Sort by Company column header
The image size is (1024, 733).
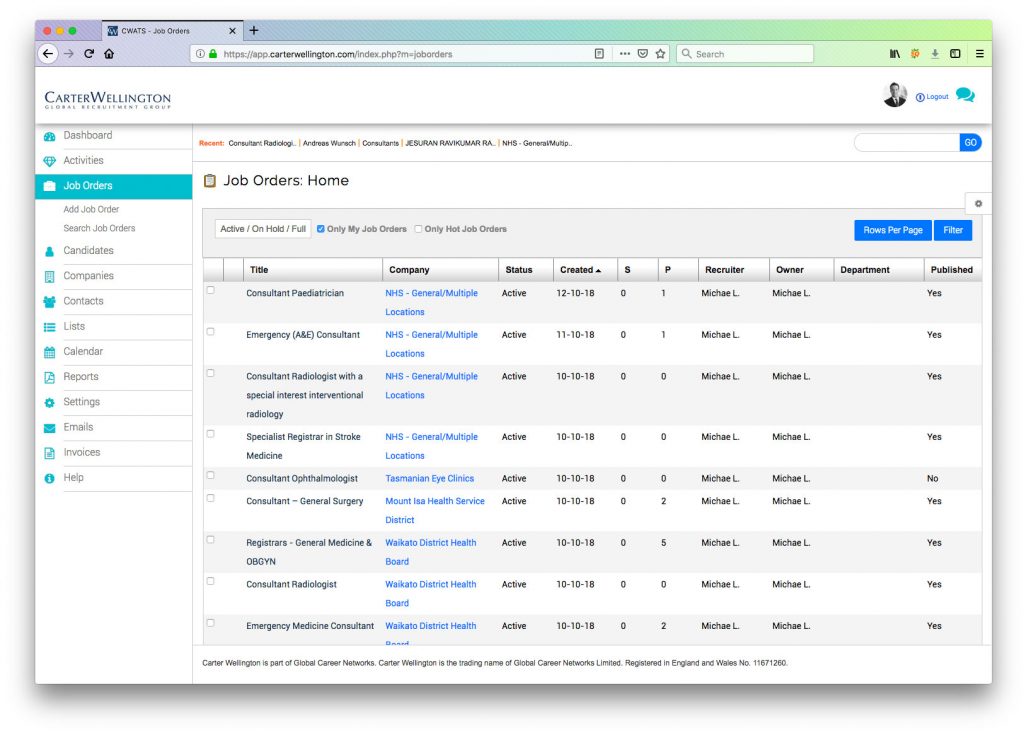(x=409, y=270)
